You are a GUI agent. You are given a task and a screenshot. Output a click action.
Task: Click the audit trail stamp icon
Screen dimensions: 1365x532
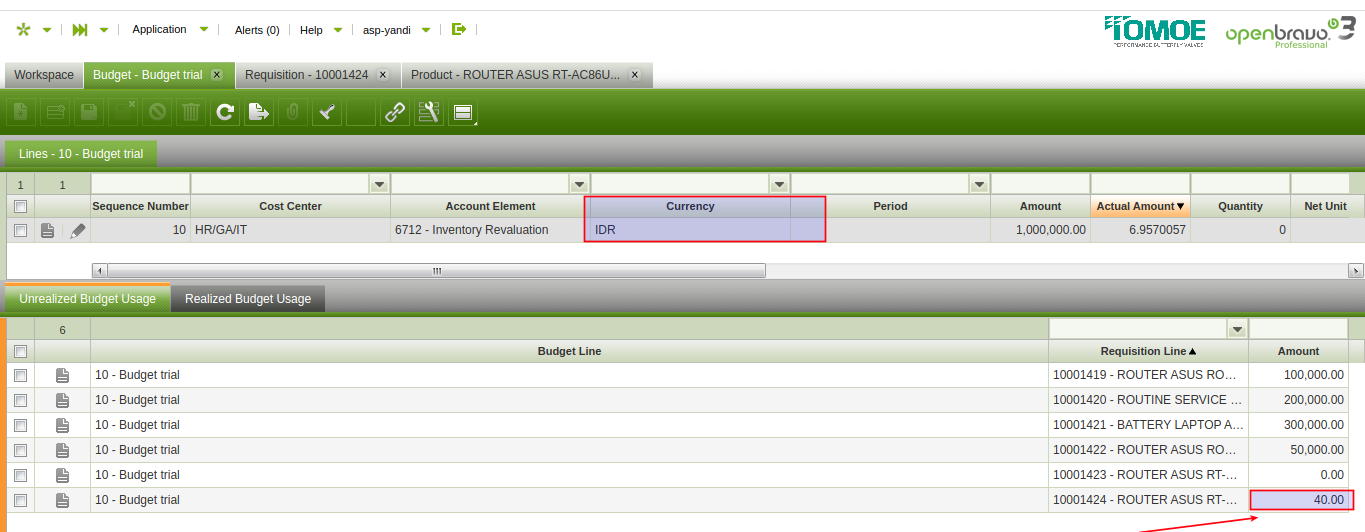(327, 112)
